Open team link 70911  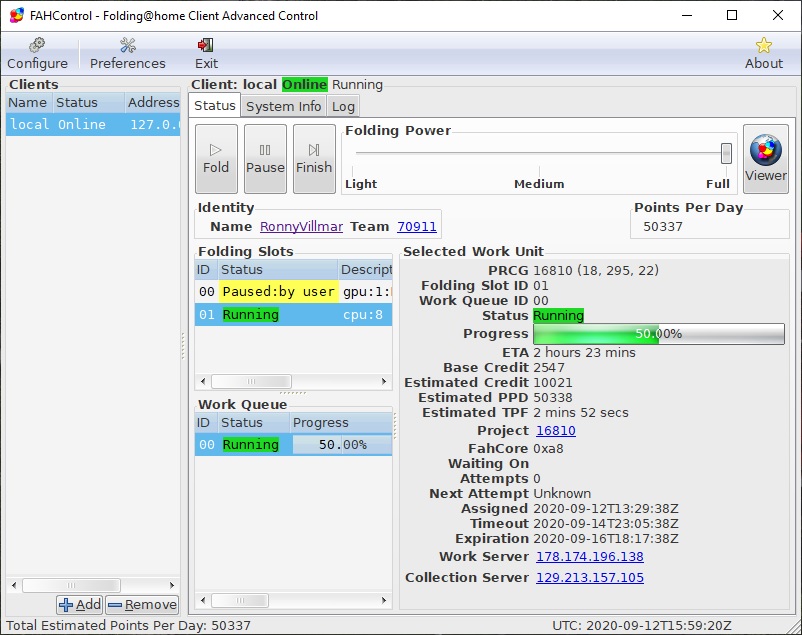click(417, 226)
